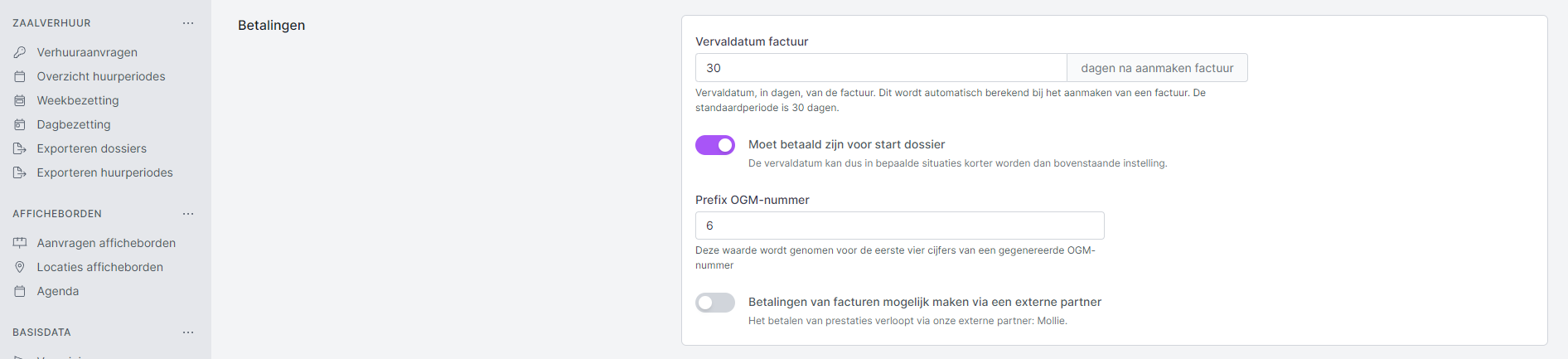Open the Afficheborden section three-dot menu
Image resolution: width=1568 pixels, height=359 pixels.
click(x=188, y=214)
